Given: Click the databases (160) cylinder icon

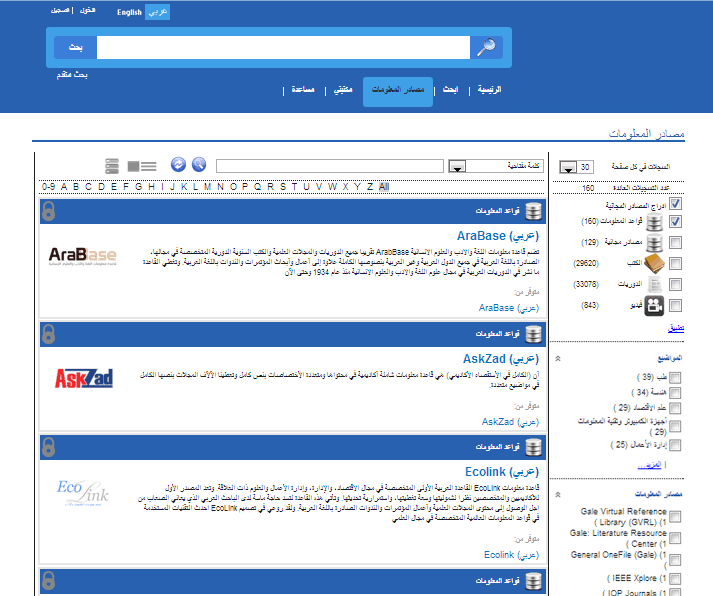Looking at the screenshot, I should click(654, 222).
